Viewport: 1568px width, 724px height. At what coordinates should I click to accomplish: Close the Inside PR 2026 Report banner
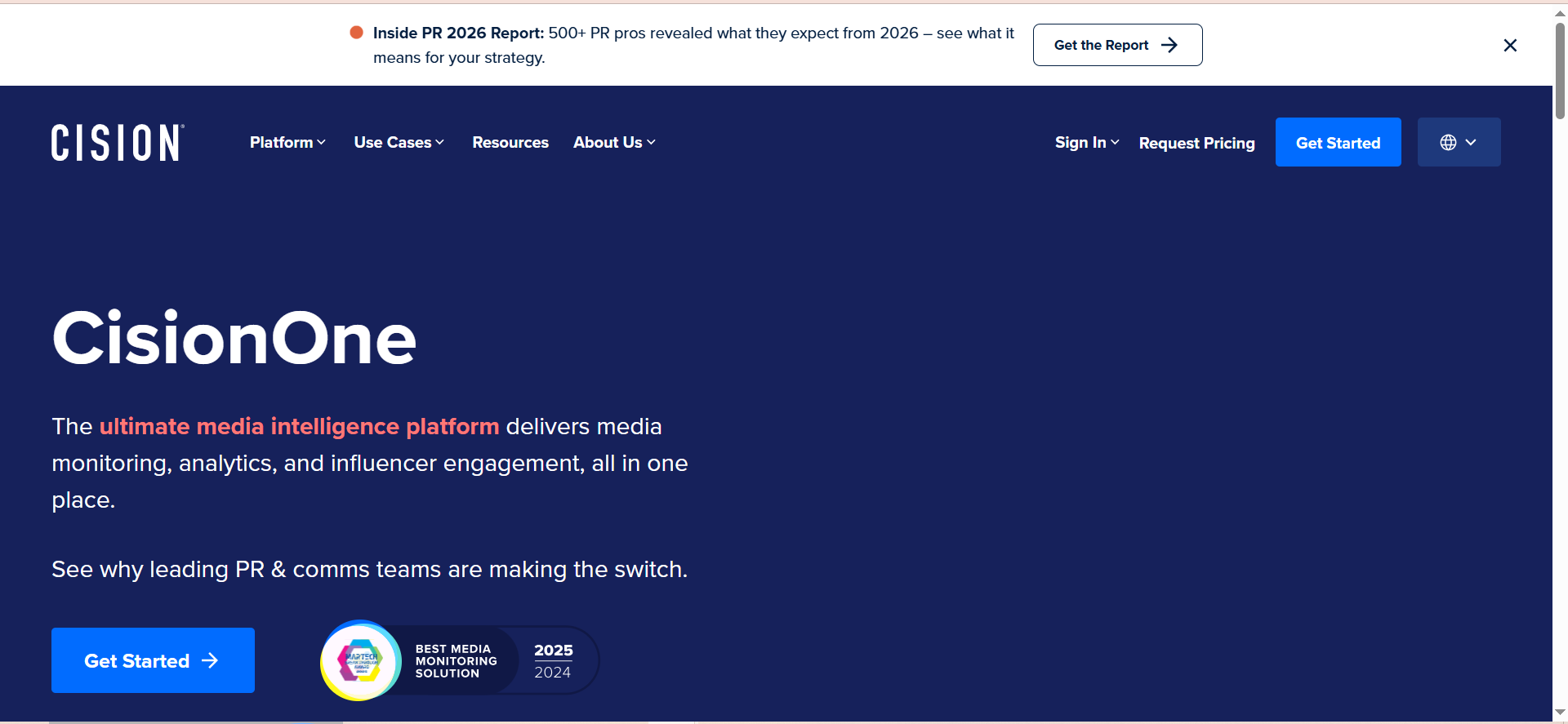tap(1510, 46)
